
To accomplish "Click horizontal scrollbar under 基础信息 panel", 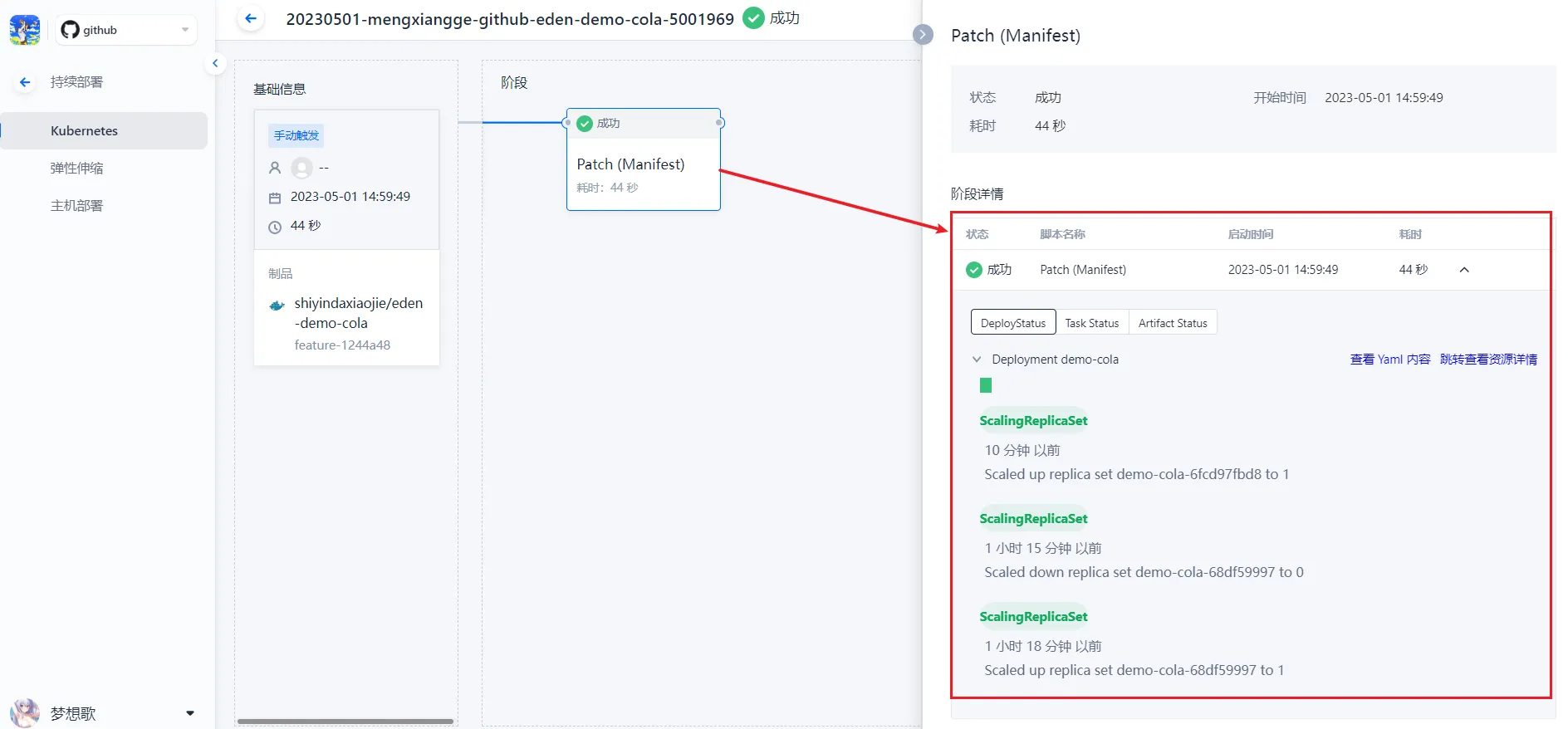I will pos(345,722).
